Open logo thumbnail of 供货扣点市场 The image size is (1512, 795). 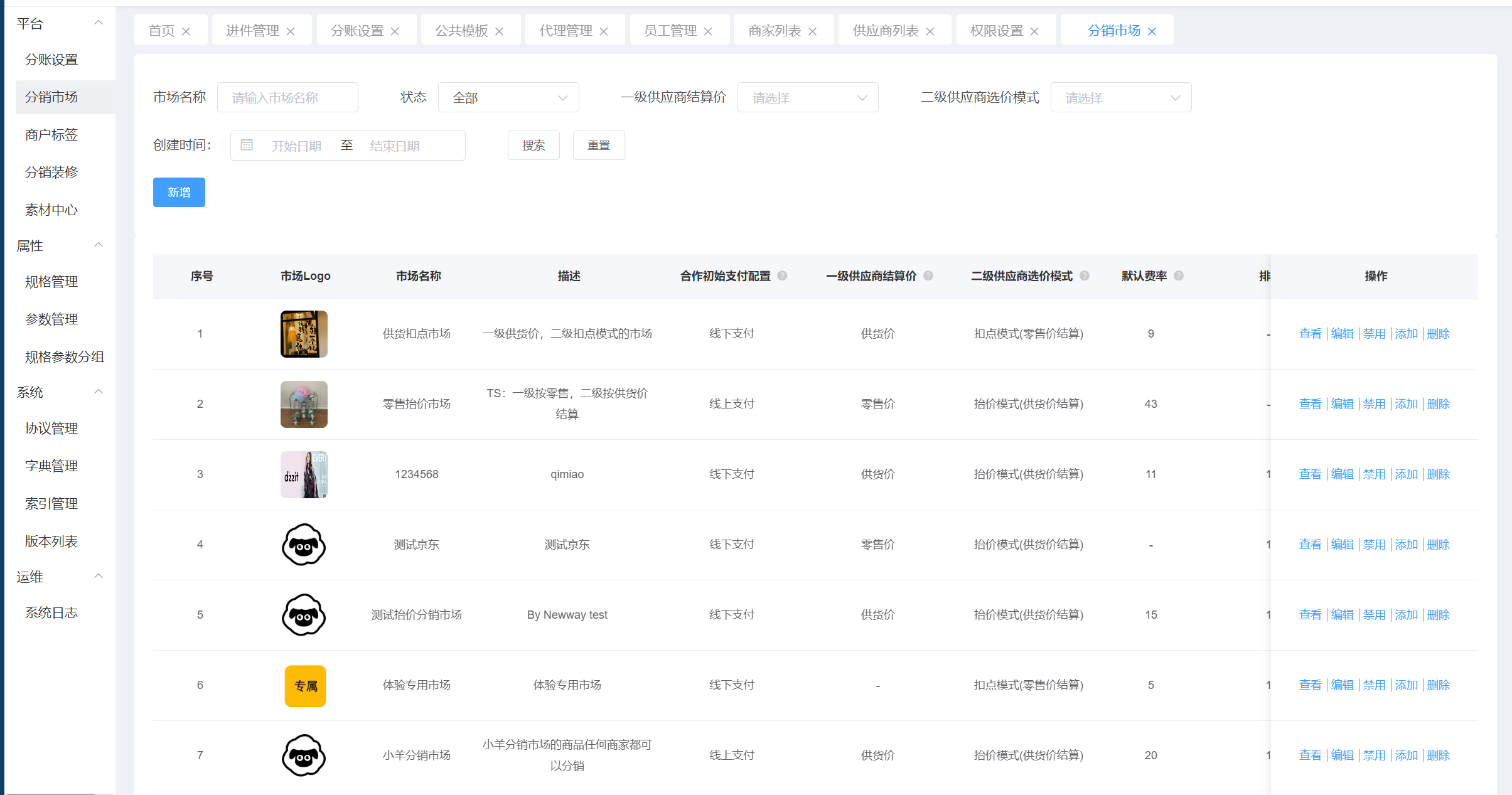(x=304, y=334)
